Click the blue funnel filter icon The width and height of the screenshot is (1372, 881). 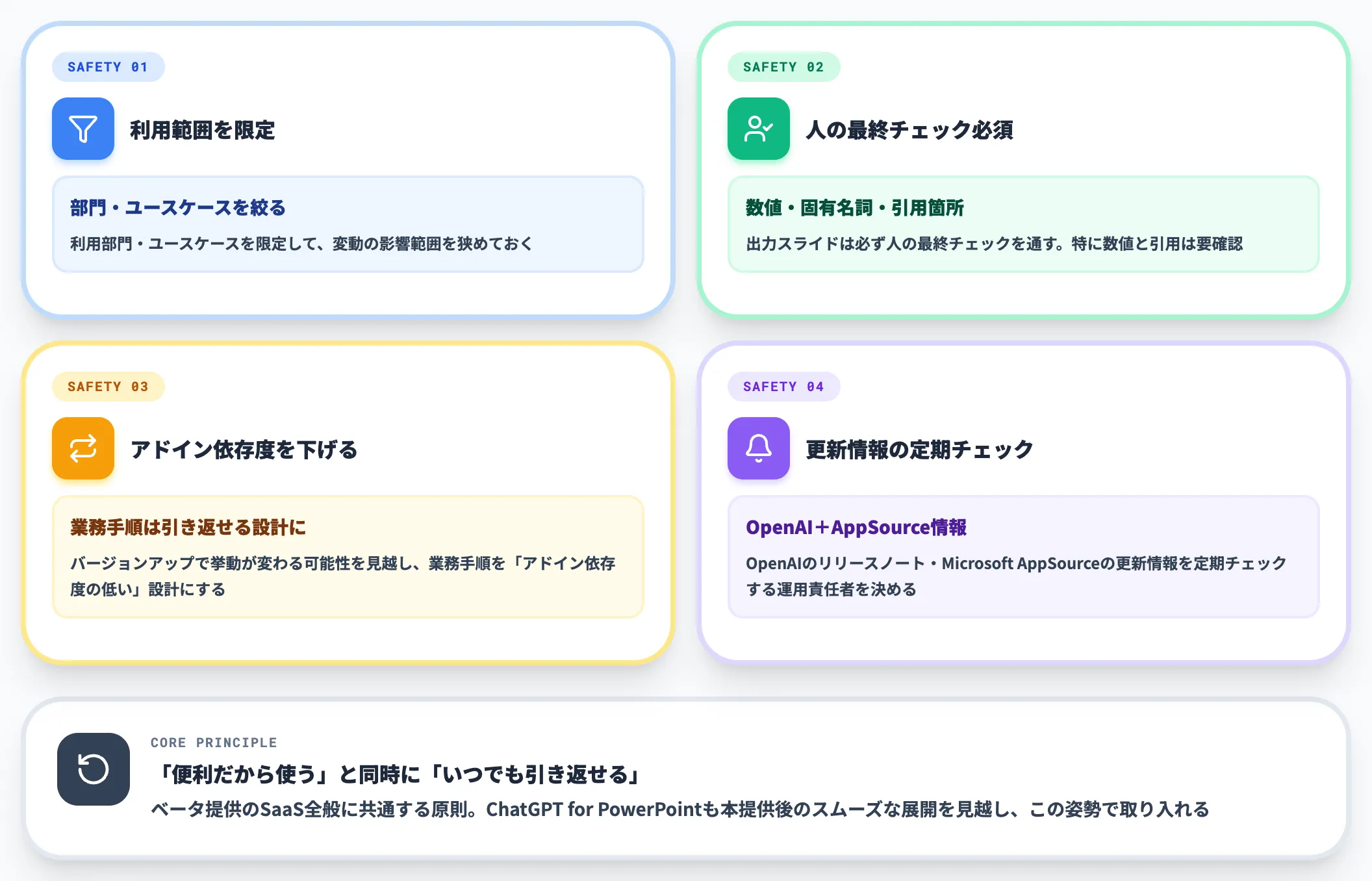(83, 129)
